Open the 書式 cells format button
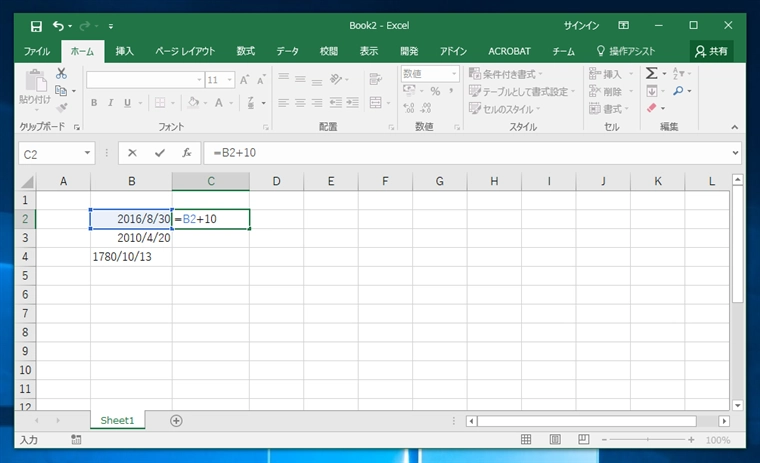This screenshot has width=760, height=463. click(609, 109)
